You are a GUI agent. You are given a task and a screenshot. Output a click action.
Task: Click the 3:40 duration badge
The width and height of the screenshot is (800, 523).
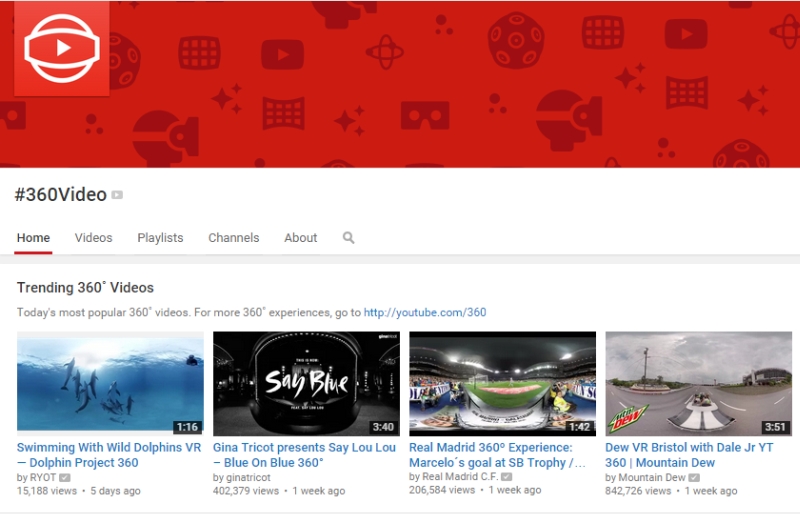coord(383,427)
